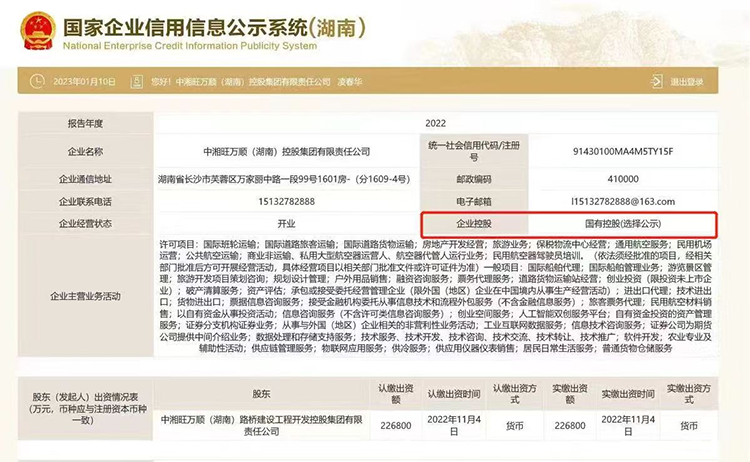The height and width of the screenshot is (462, 750).
Task: Click the 认缴出资额 column header
Action: 396,394
